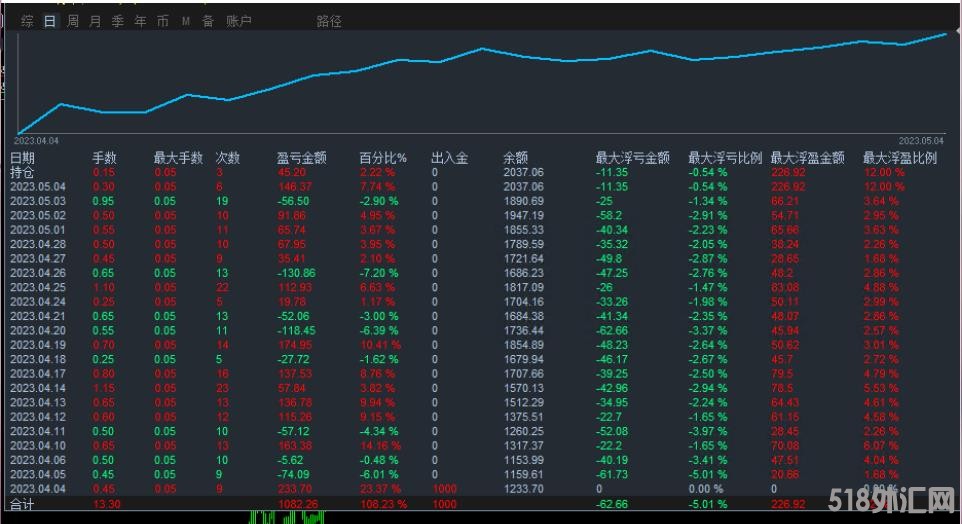Click the 最大浮亏比例 column header
Screen dimensions: 962x524
(725, 158)
